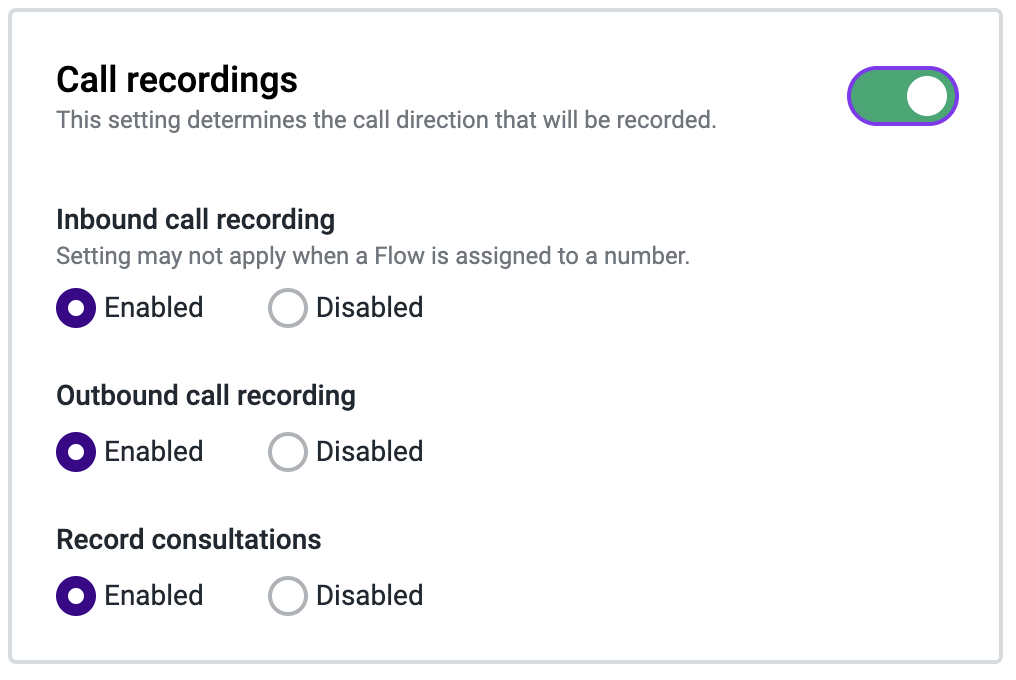Click the Enabled label under Outbound call recording
Image resolution: width=1016 pixels, height=680 pixels.
tap(153, 452)
